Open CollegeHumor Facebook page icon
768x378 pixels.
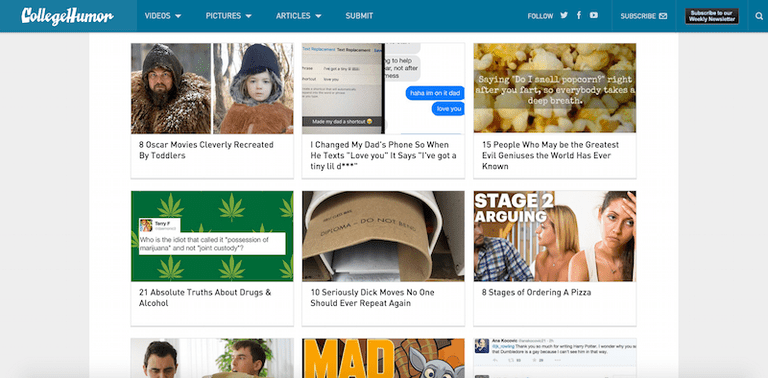point(578,15)
